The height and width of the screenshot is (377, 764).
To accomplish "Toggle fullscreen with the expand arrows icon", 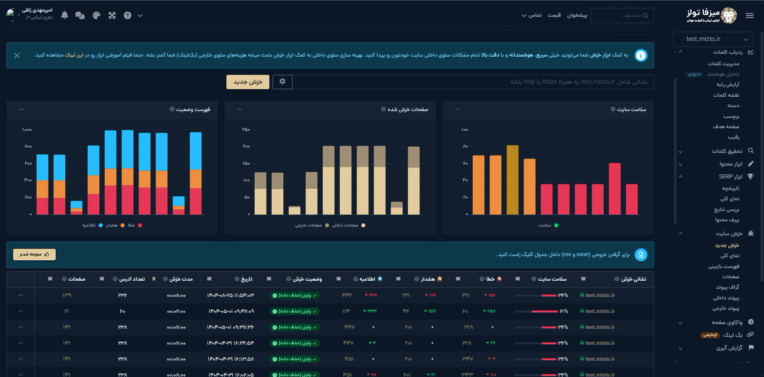I will pos(112,16).
